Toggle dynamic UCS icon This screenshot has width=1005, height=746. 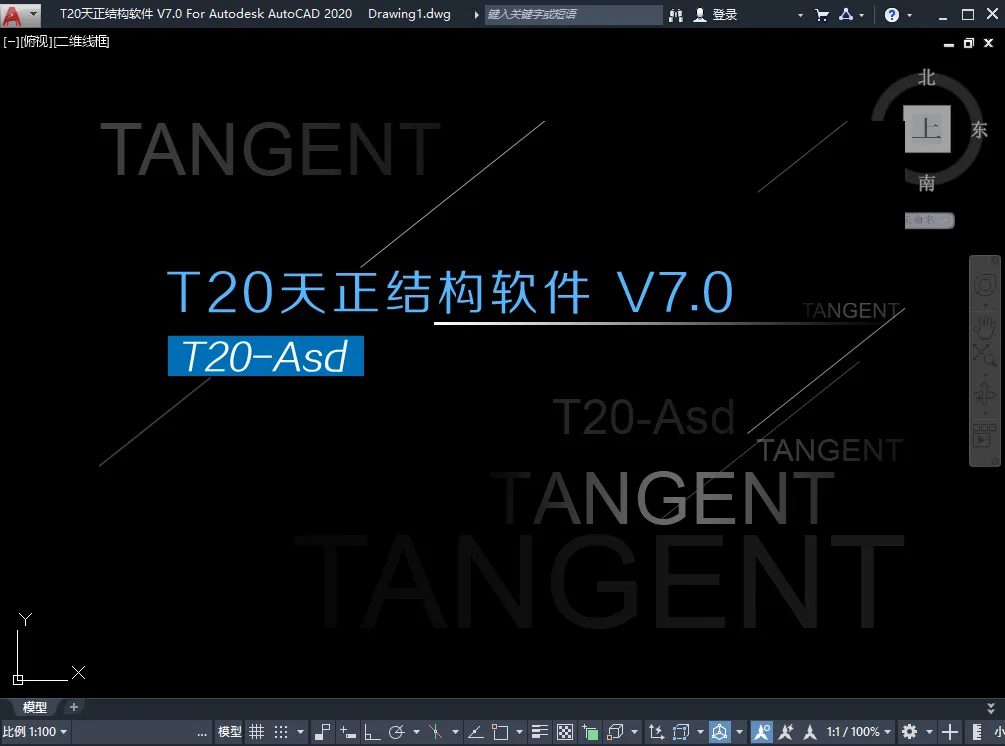656,732
